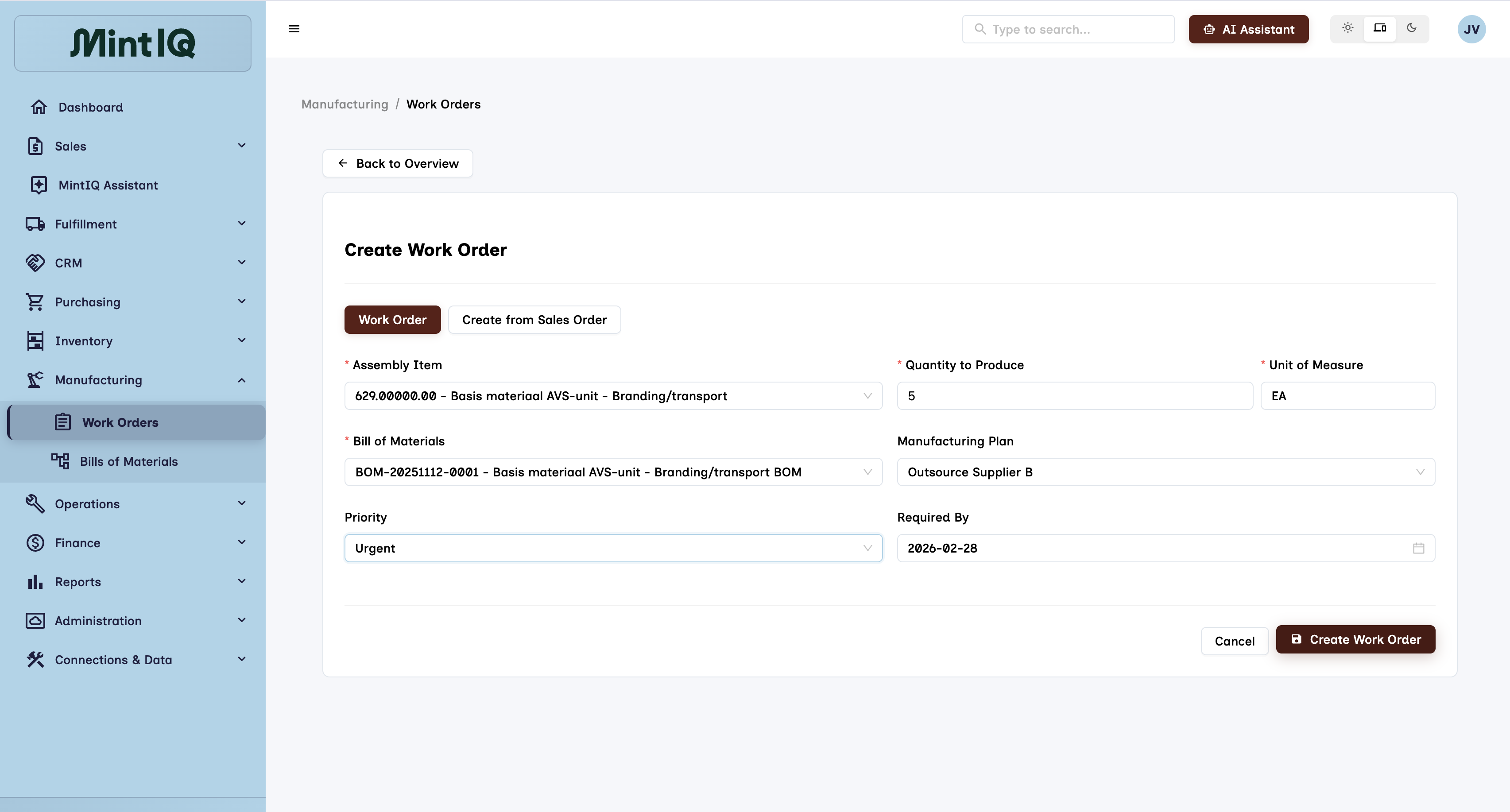This screenshot has height=812, width=1510.
Task: Open the Assembly Item dropdown
Action: tap(613, 396)
